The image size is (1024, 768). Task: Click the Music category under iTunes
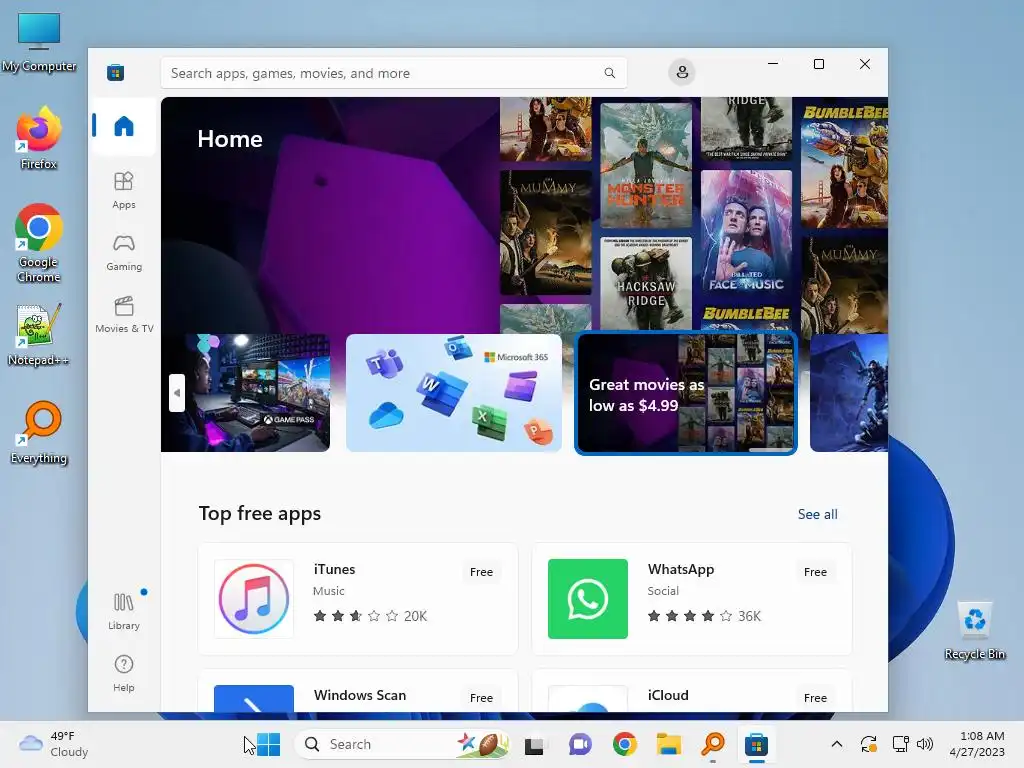(x=328, y=591)
